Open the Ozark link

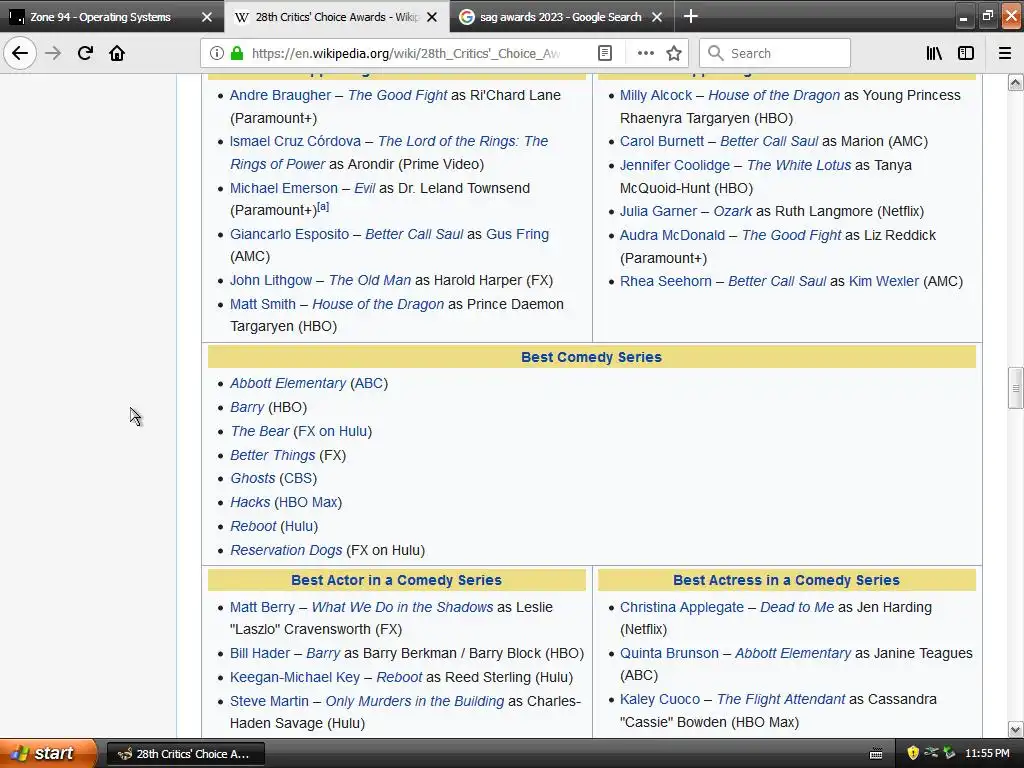[733, 211]
